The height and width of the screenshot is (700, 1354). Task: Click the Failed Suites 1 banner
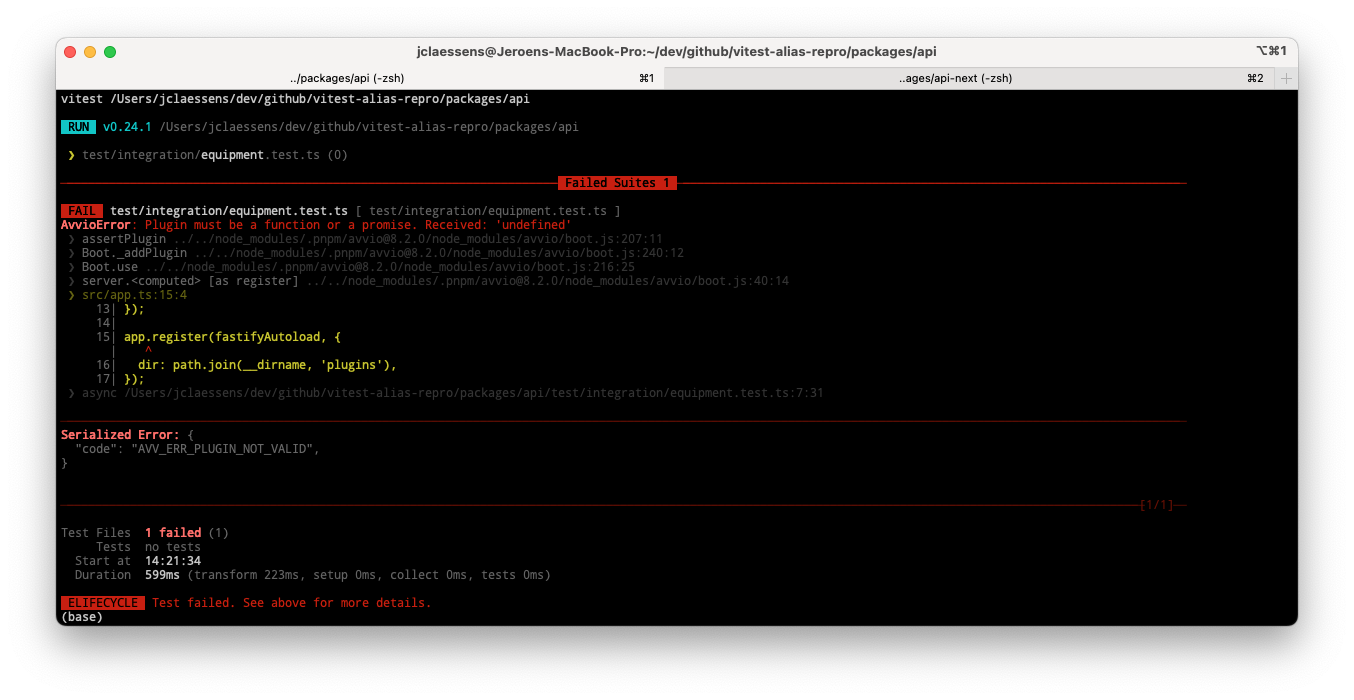point(617,183)
